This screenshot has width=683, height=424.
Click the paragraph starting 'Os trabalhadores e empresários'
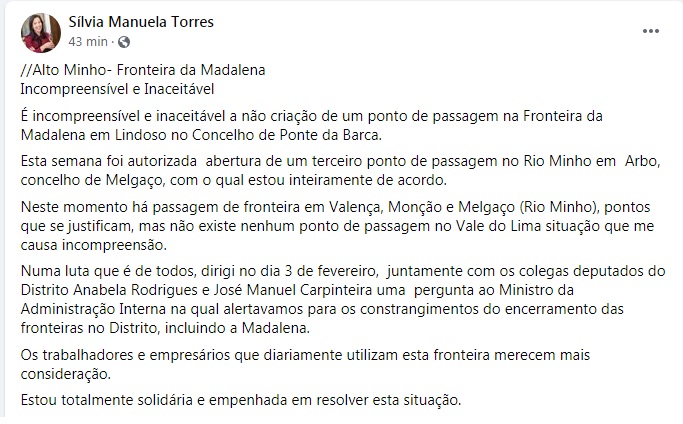(305, 364)
